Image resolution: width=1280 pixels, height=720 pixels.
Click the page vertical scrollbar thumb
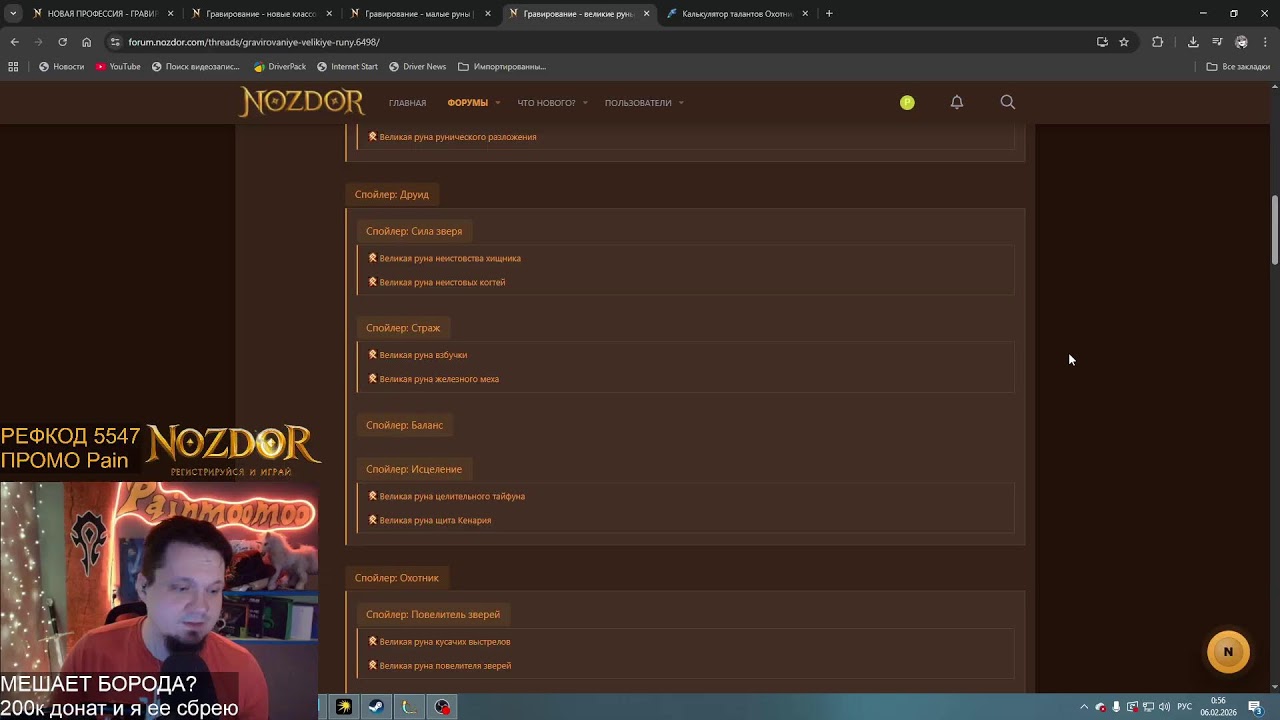point(1275,231)
